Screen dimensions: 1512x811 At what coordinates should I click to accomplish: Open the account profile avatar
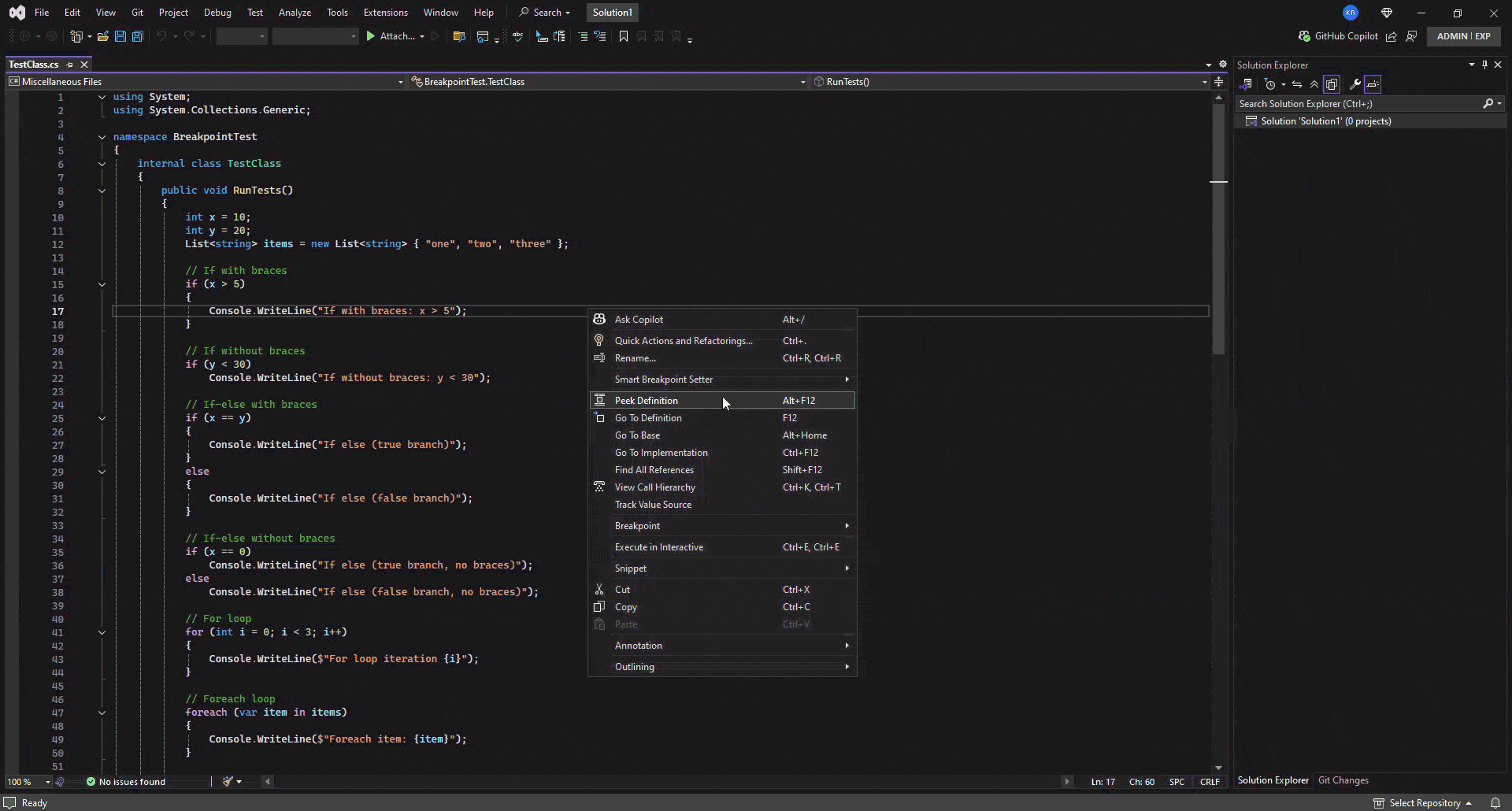pos(1351,13)
